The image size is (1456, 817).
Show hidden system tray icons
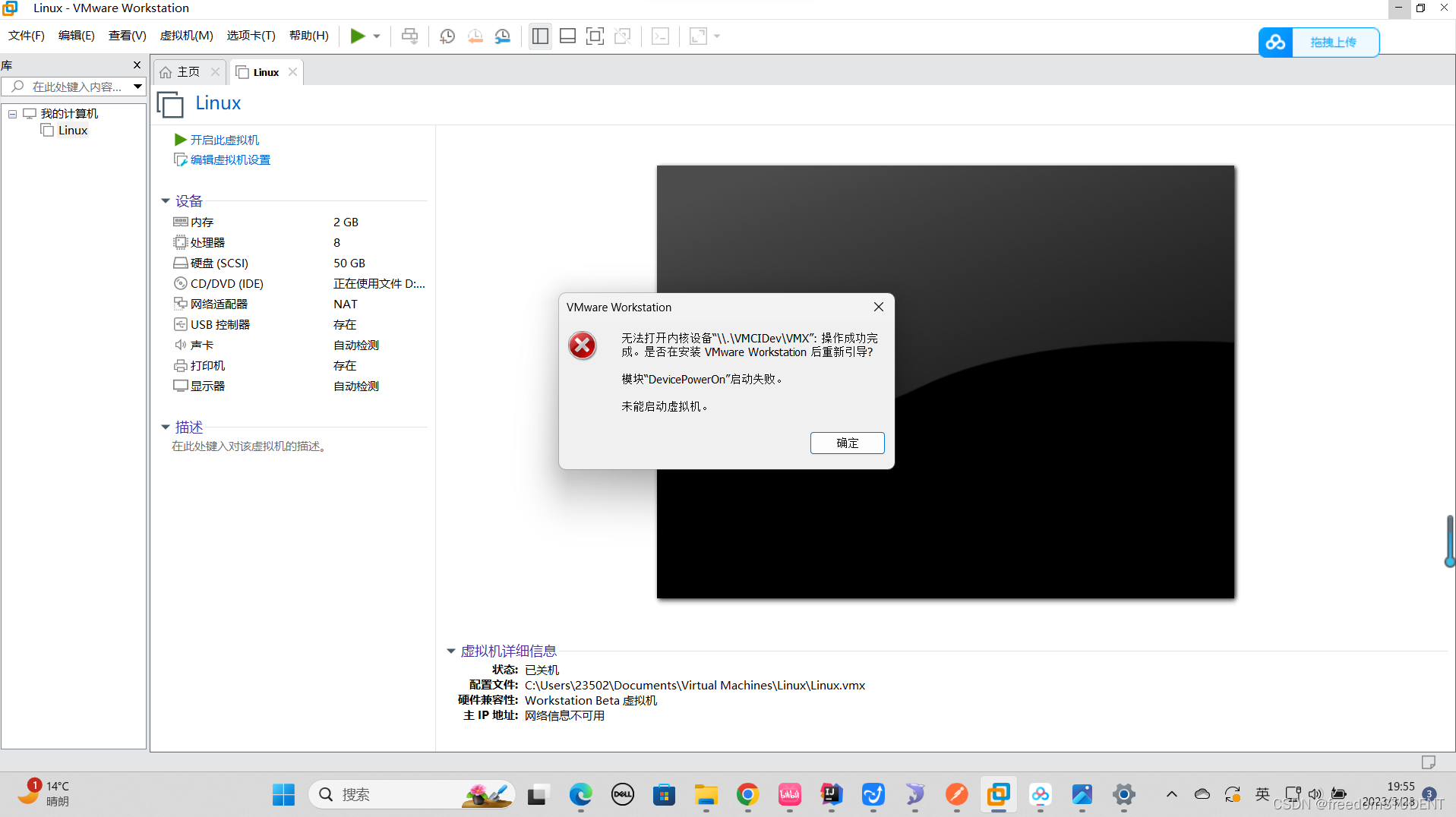coord(1171,794)
